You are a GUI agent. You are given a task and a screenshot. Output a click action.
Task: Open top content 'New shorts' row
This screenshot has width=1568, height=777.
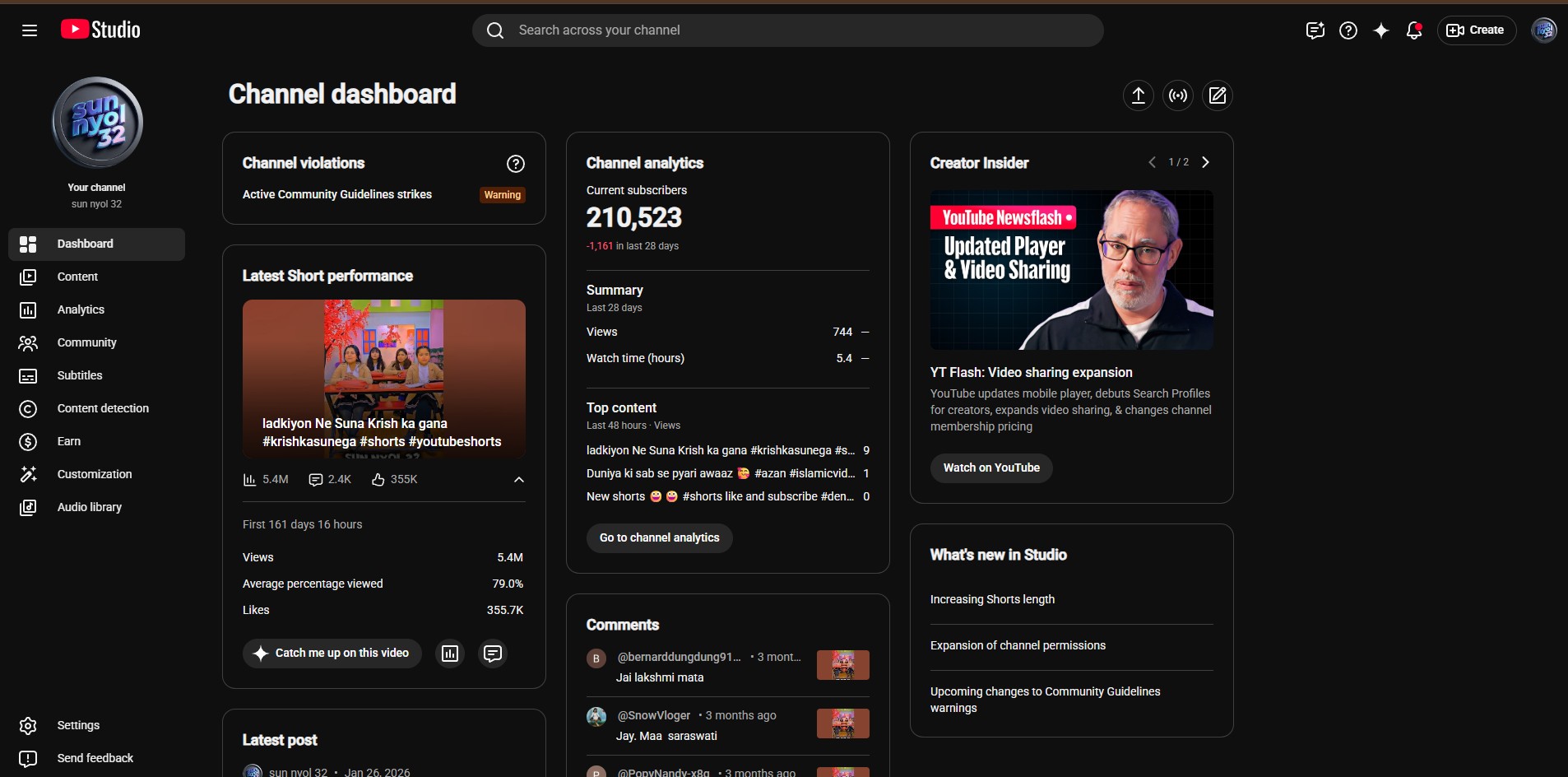tap(728, 496)
